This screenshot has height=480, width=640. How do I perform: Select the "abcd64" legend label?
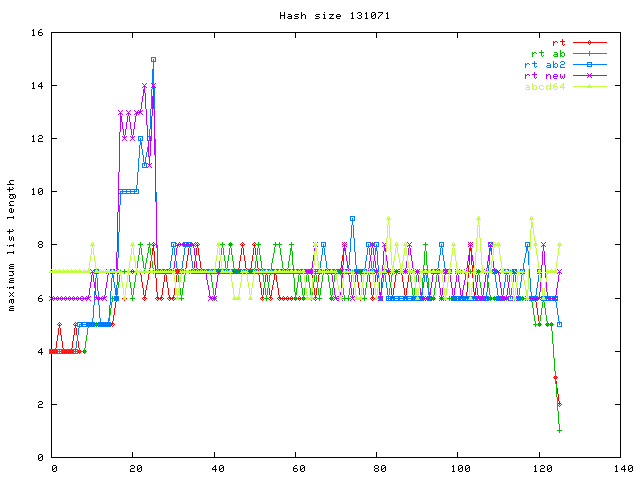pos(545,87)
